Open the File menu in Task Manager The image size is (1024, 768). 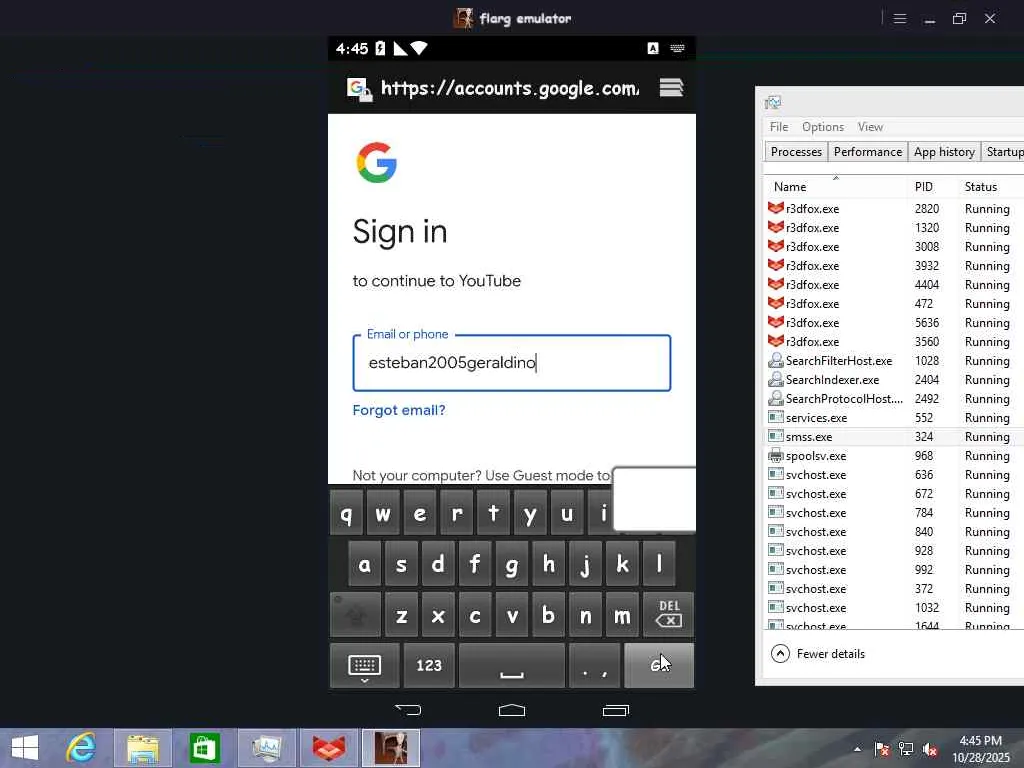tap(778, 127)
